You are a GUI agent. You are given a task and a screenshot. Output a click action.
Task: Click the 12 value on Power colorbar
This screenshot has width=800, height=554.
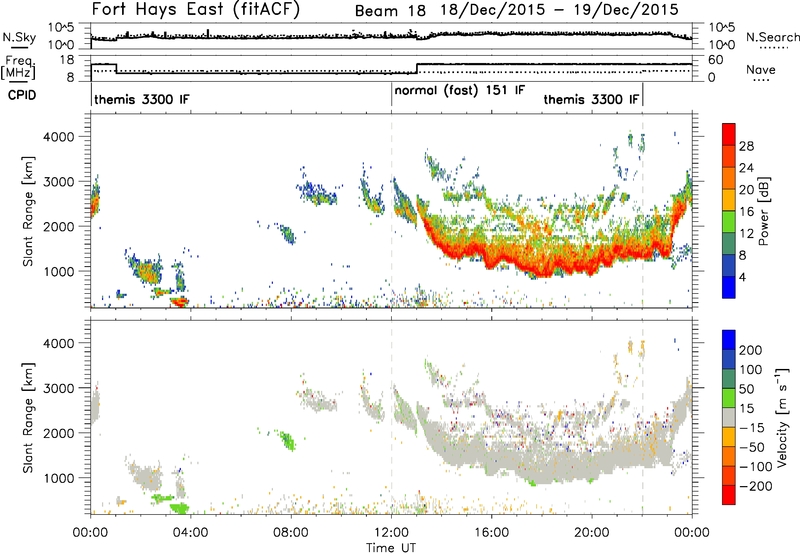(746, 234)
